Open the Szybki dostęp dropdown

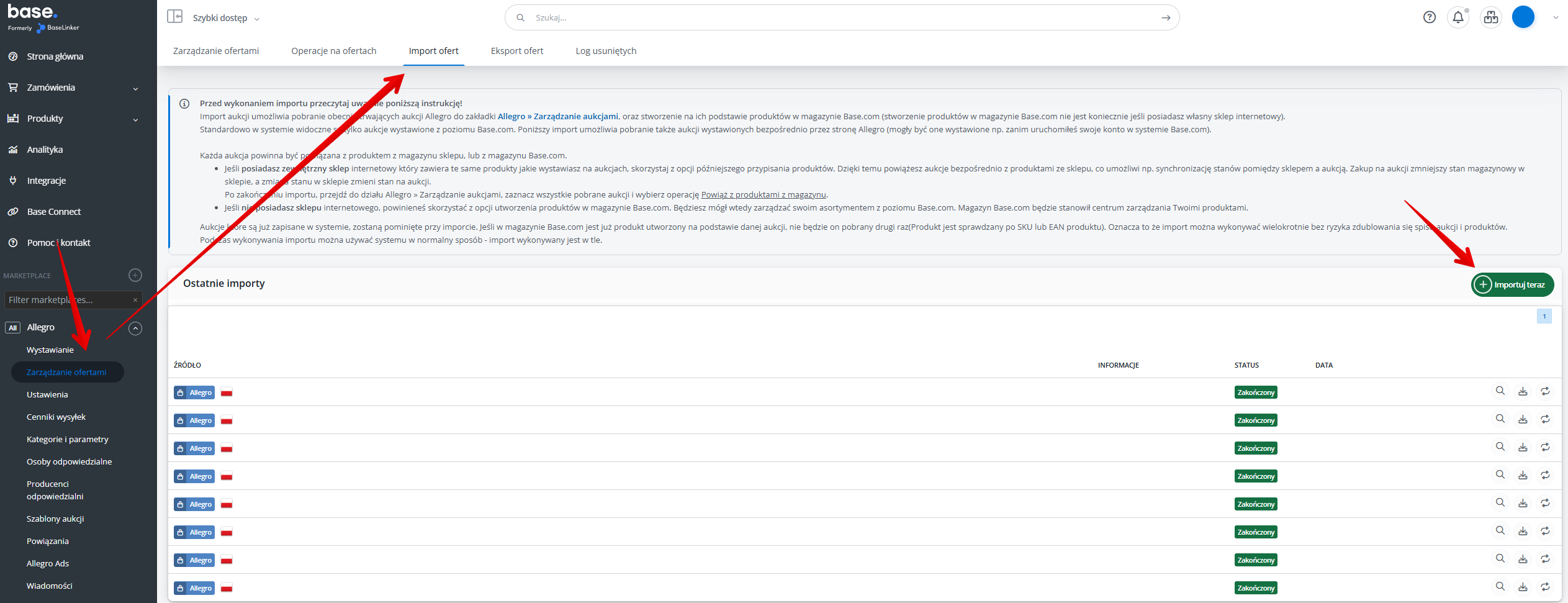(x=226, y=18)
